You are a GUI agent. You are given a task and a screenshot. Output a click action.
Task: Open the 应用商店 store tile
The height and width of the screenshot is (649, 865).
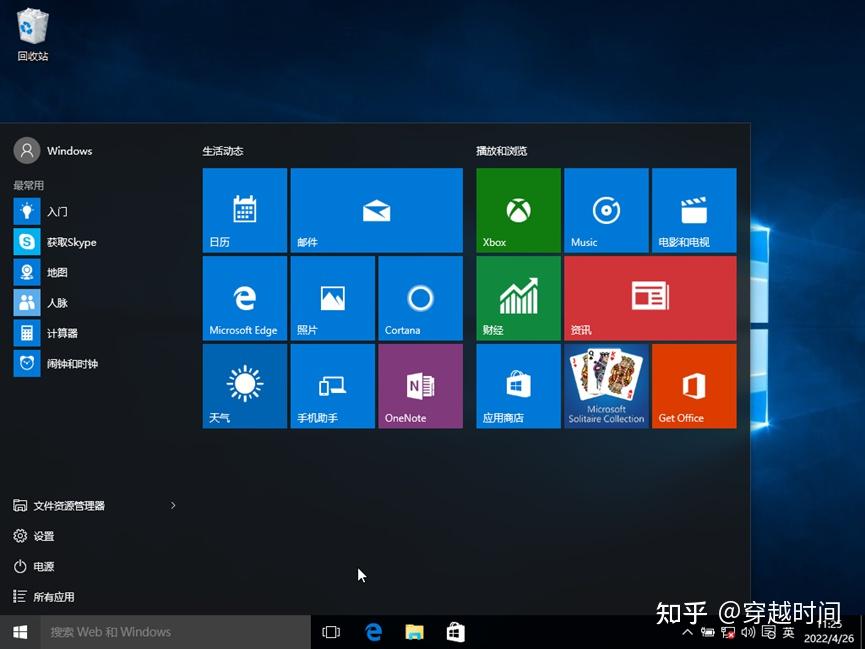pyautogui.click(x=518, y=386)
